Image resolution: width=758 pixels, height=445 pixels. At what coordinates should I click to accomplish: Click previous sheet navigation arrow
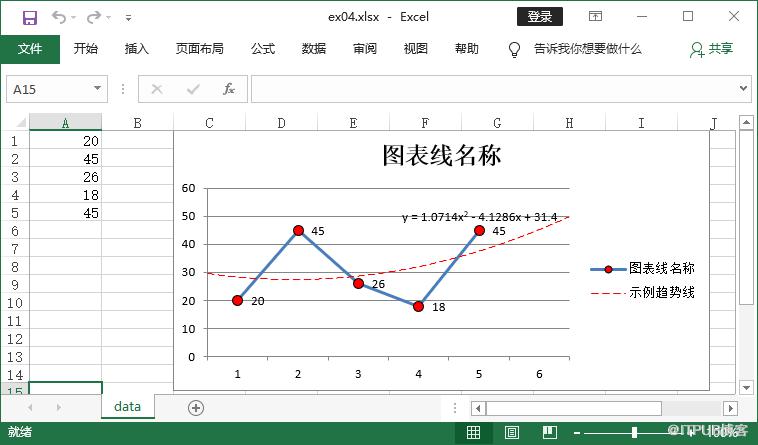30,407
